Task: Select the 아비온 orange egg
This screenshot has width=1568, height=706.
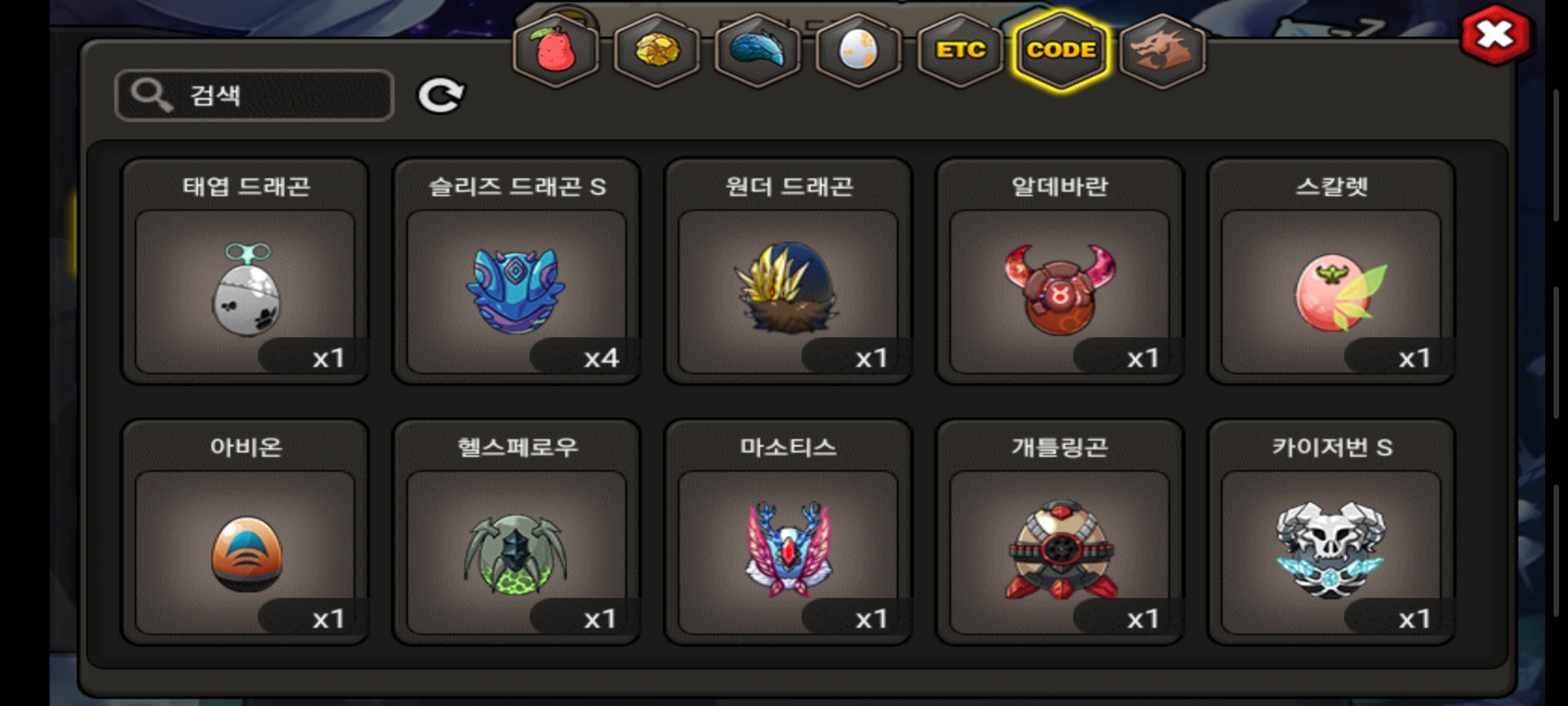Action: (245, 532)
